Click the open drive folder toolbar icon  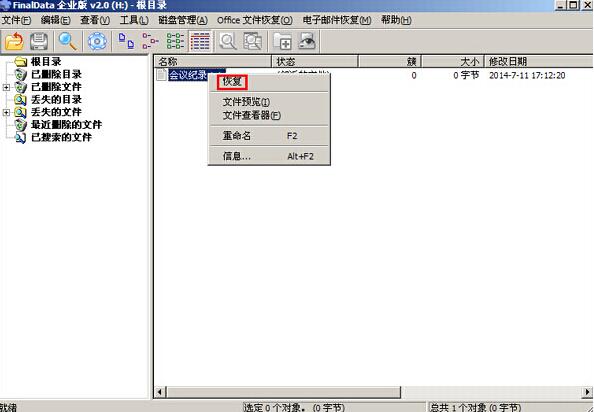click(14, 41)
